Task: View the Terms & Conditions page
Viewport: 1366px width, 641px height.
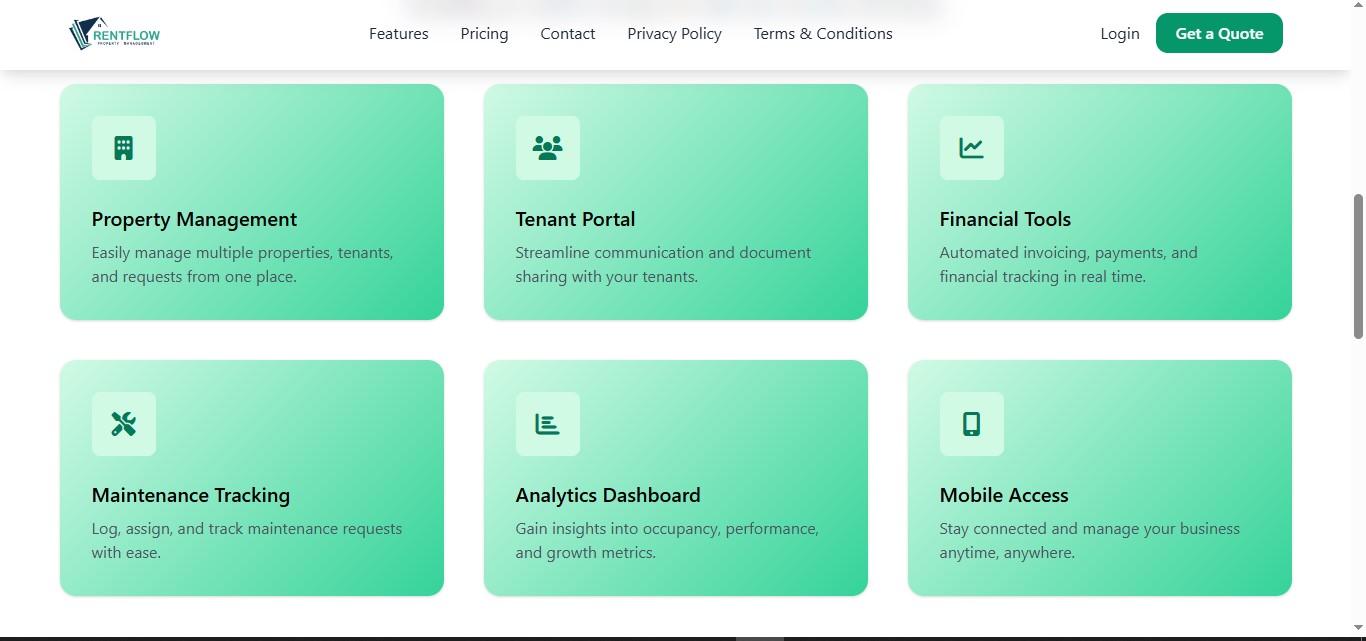Action: pos(822,33)
